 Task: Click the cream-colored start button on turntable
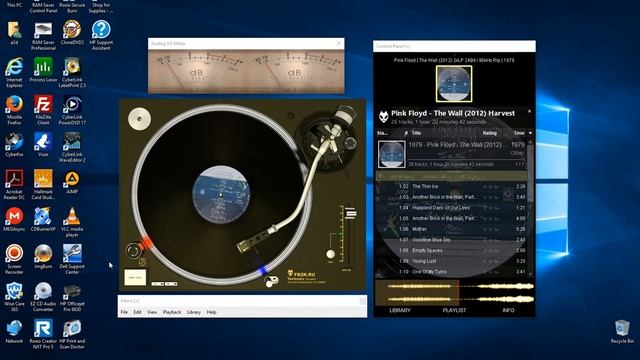coord(135,277)
